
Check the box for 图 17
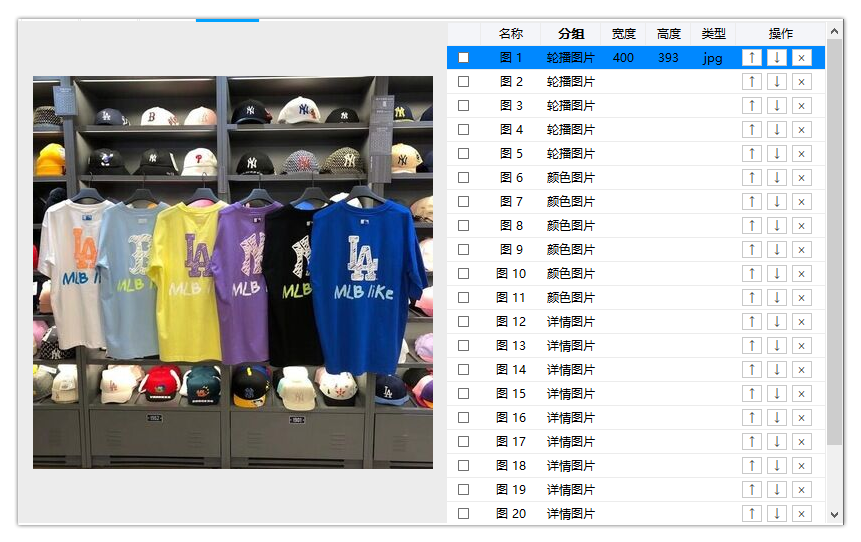(x=463, y=442)
